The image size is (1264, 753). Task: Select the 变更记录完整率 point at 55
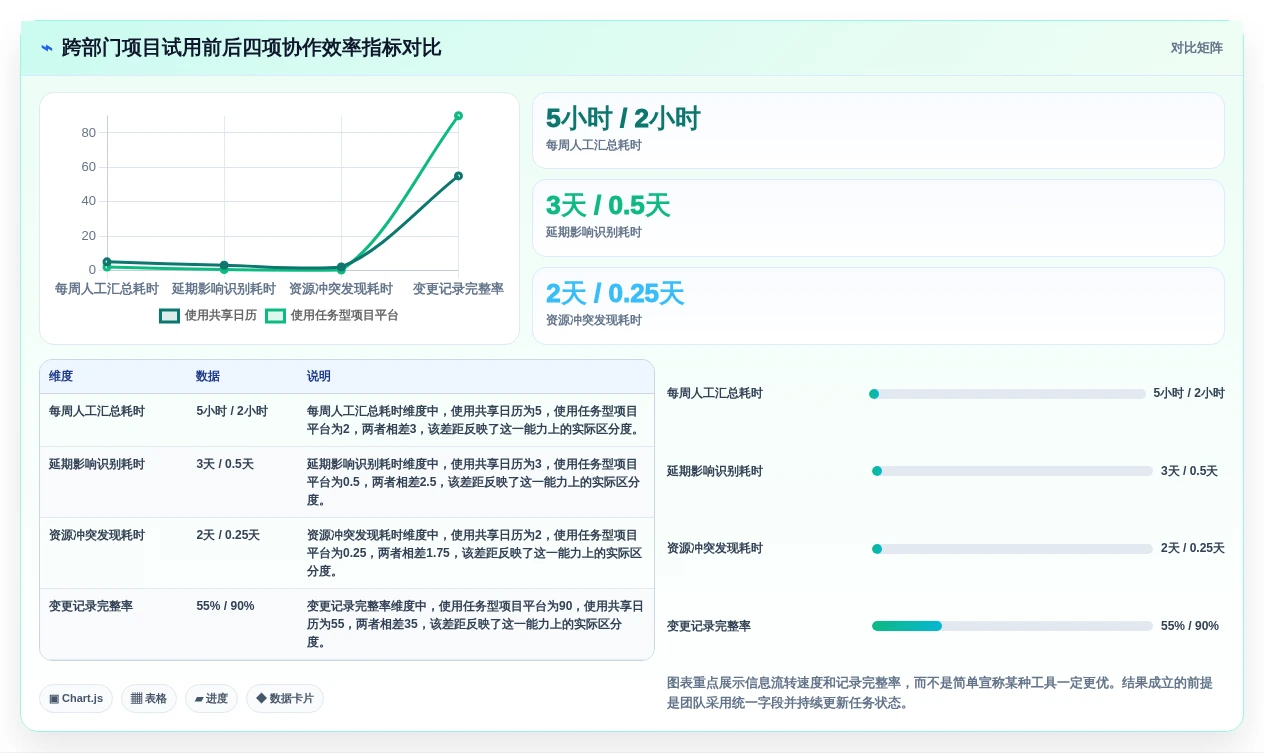click(458, 176)
